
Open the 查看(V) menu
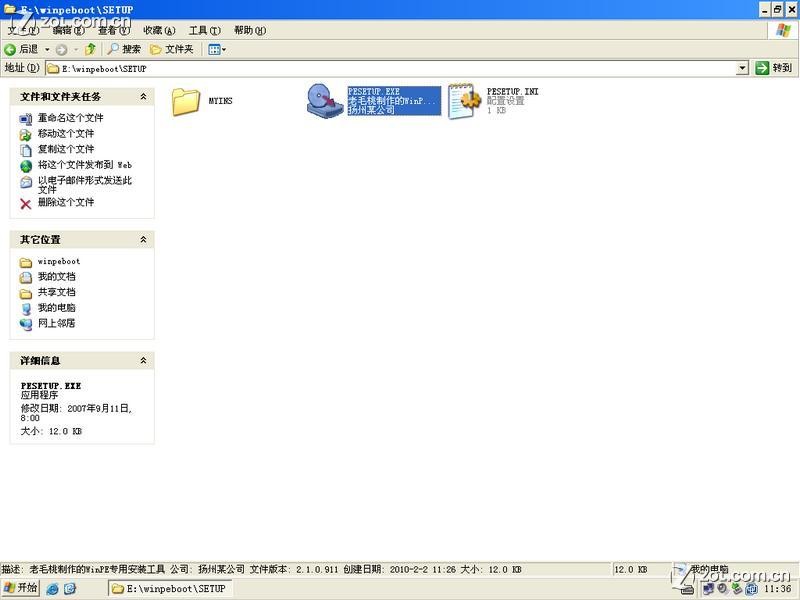click(113, 30)
